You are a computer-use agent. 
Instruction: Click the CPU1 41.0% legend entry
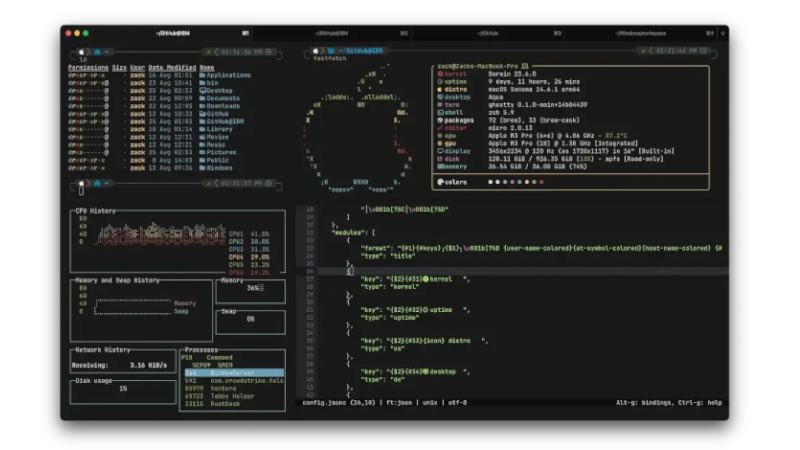point(249,234)
